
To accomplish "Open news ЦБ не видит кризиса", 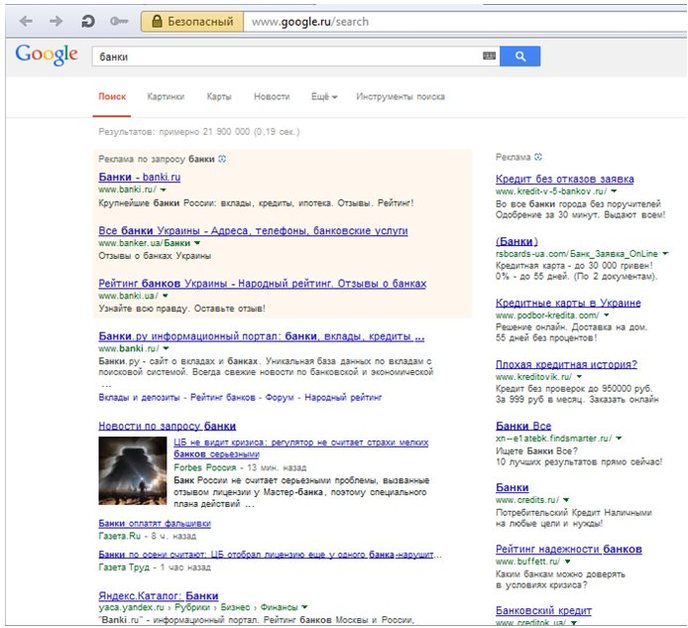I will (x=301, y=448).
